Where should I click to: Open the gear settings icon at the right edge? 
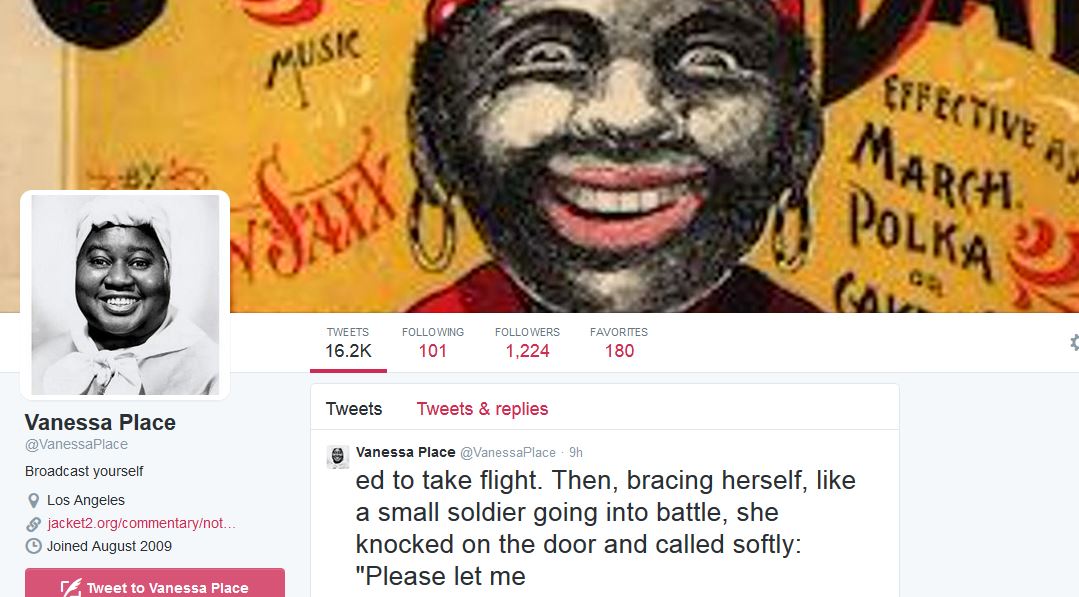point(1074,342)
